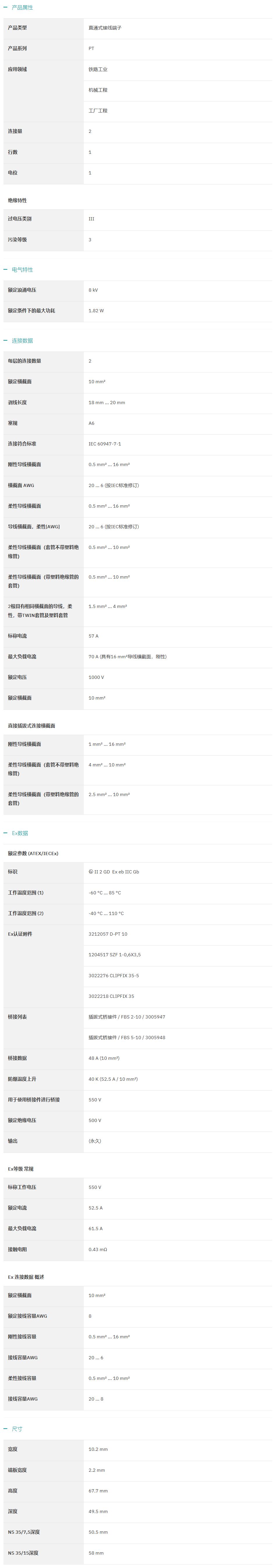Click the 连接量 row label
Viewport: 273px width, 1568px height.
coord(15,131)
